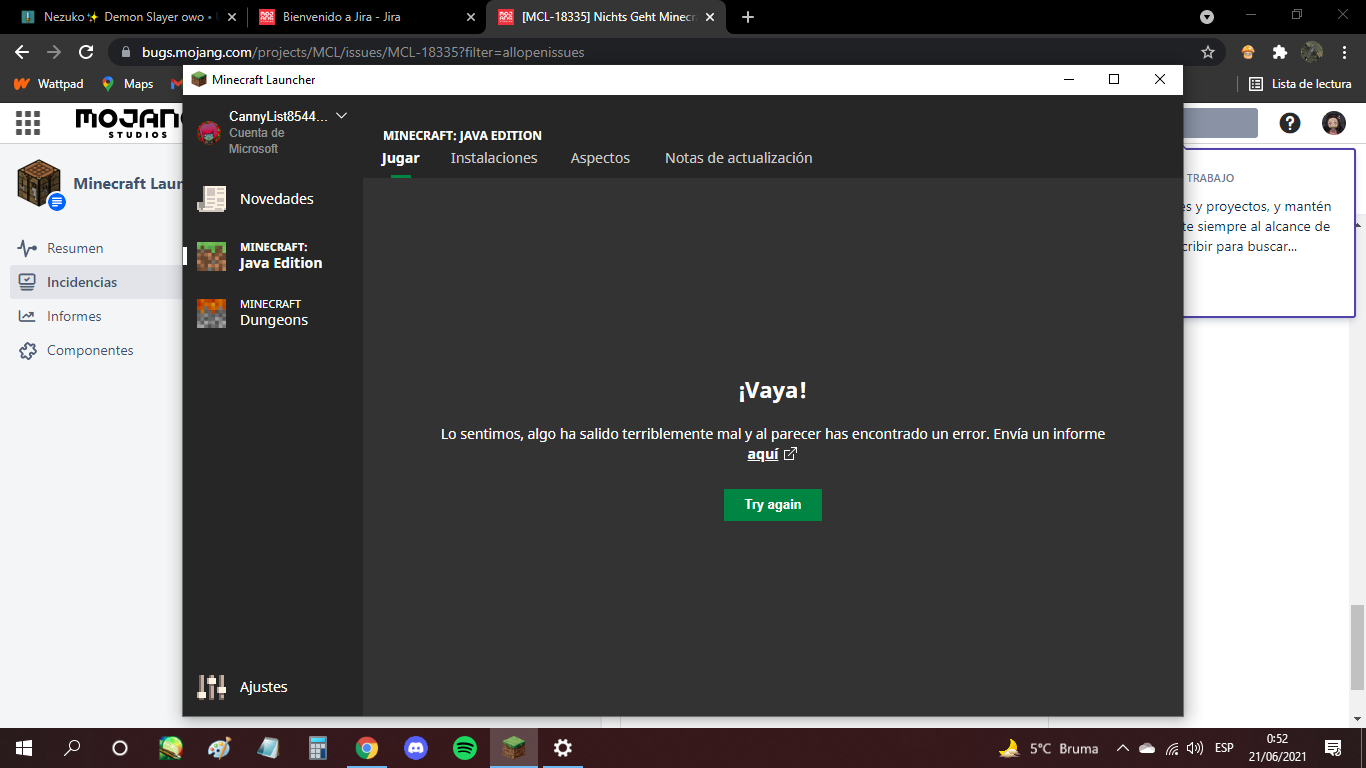Open the Calculator from the taskbar
The width and height of the screenshot is (1366, 768).
pyautogui.click(x=318, y=747)
